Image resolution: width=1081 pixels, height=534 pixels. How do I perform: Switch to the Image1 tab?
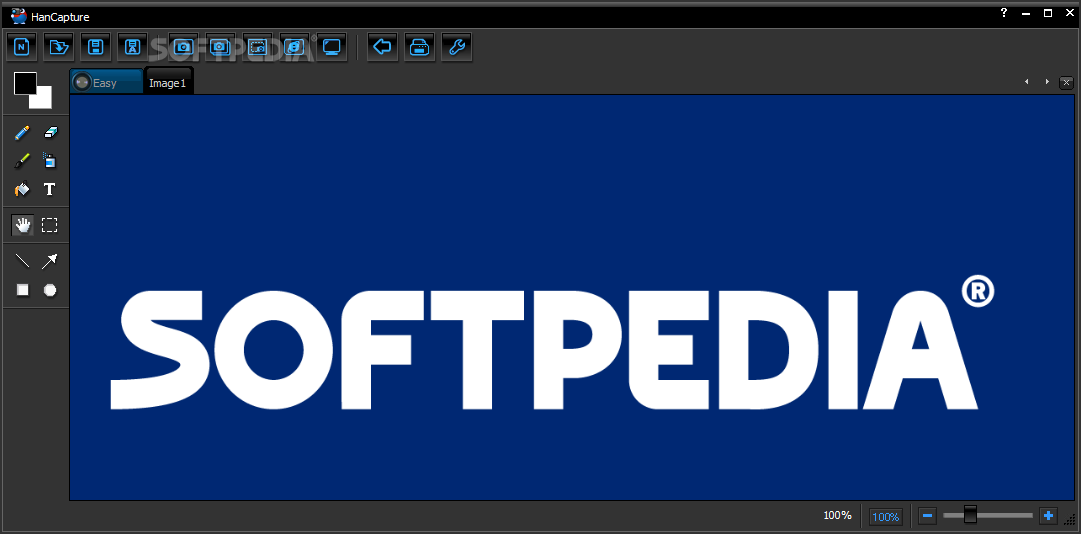coord(168,82)
